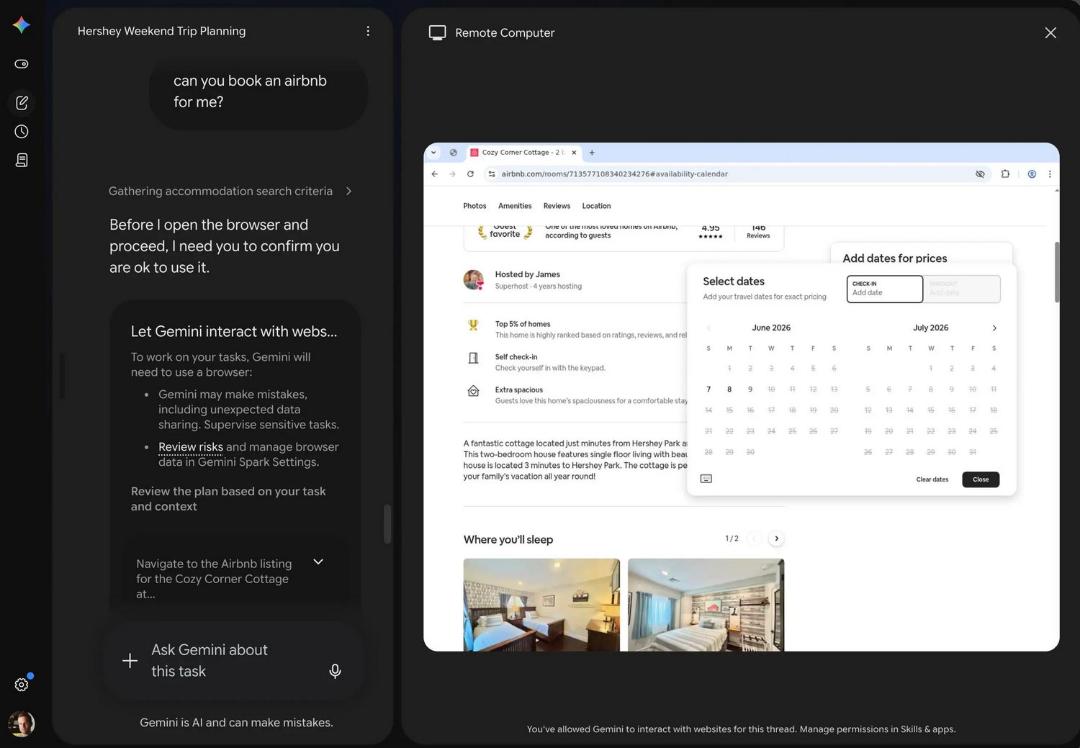Close the Remote Computer panel
Screen dimensions: 1080x748
click(x=1050, y=32)
